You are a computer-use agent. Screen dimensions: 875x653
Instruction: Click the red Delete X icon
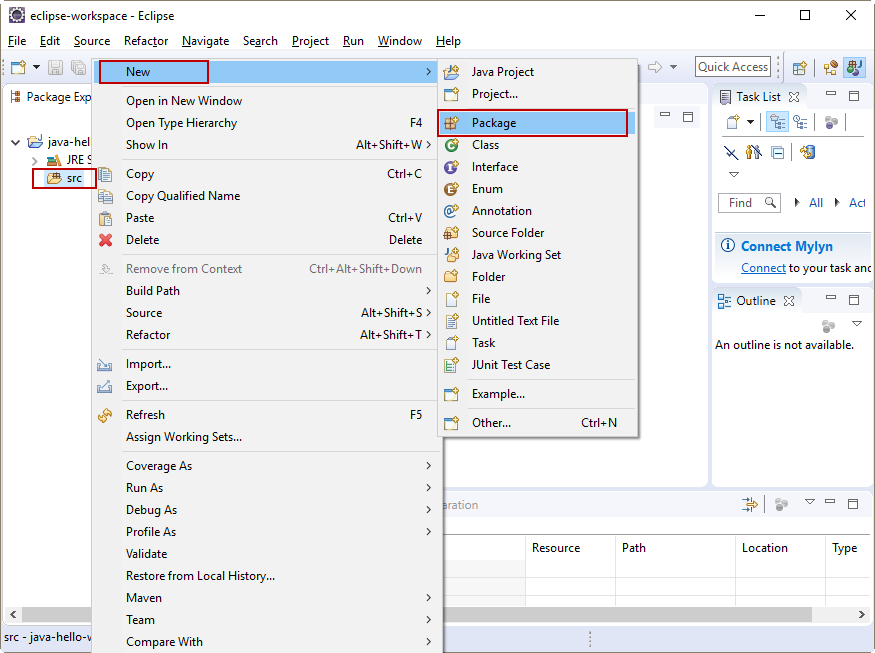coord(105,240)
